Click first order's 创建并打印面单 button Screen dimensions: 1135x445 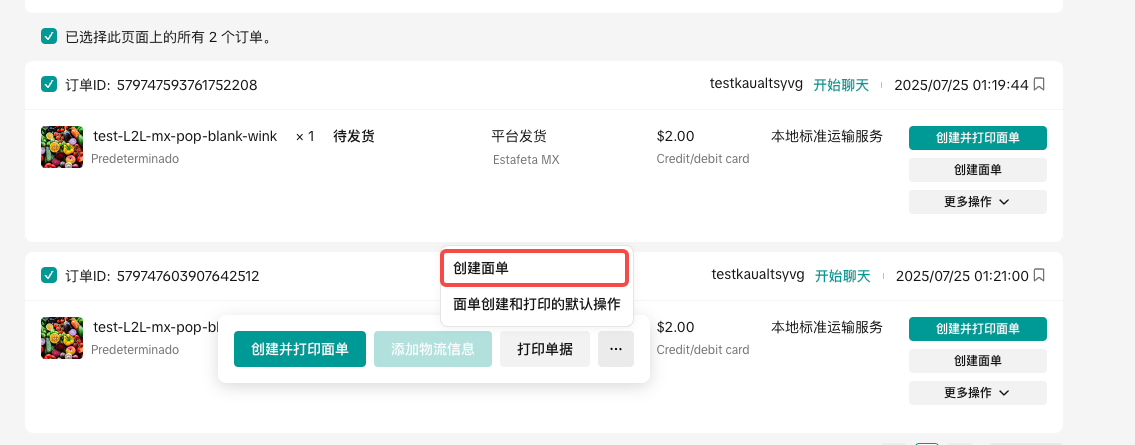click(x=977, y=138)
